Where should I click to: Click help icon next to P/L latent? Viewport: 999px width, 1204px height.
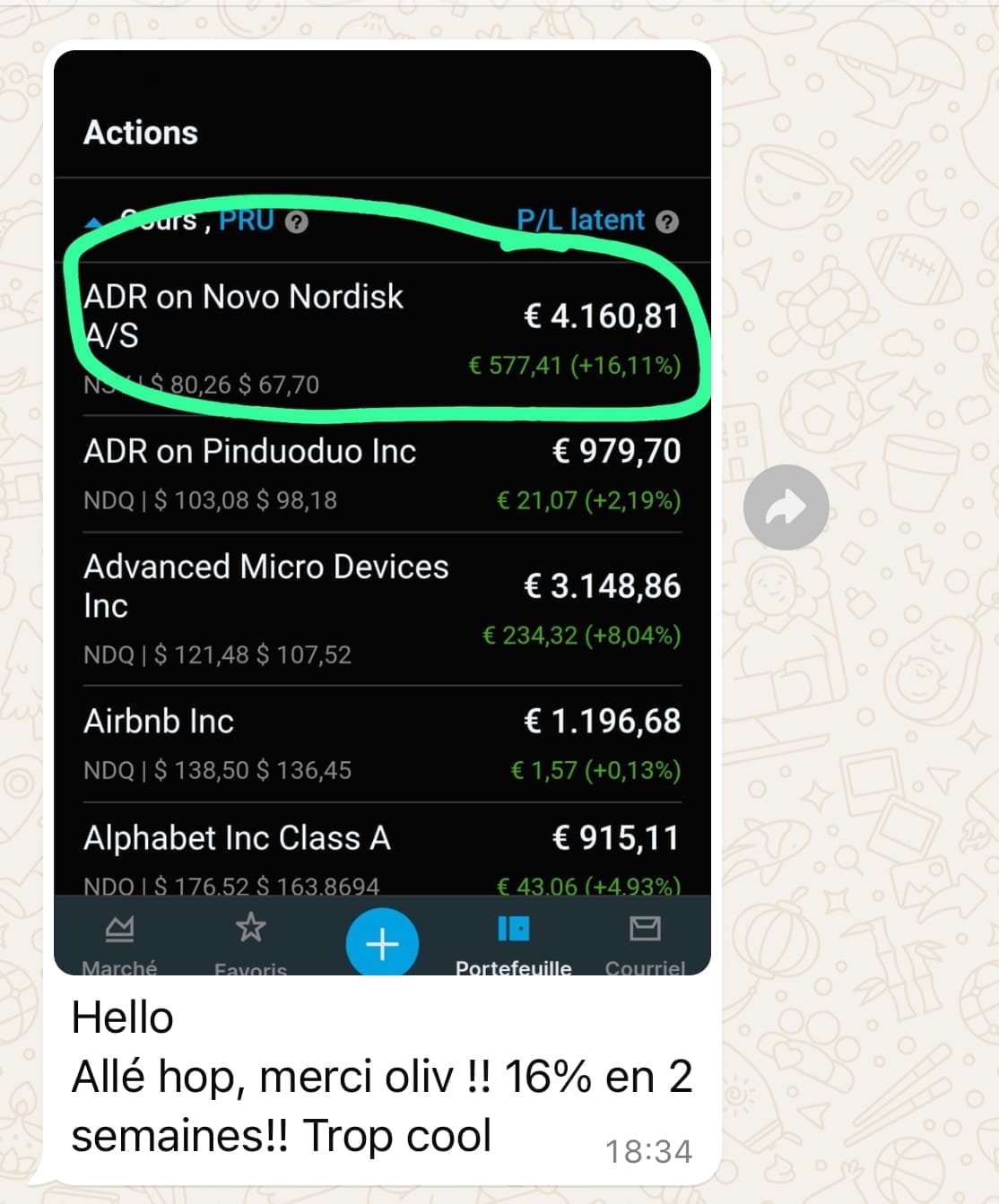[x=666, y=221]
